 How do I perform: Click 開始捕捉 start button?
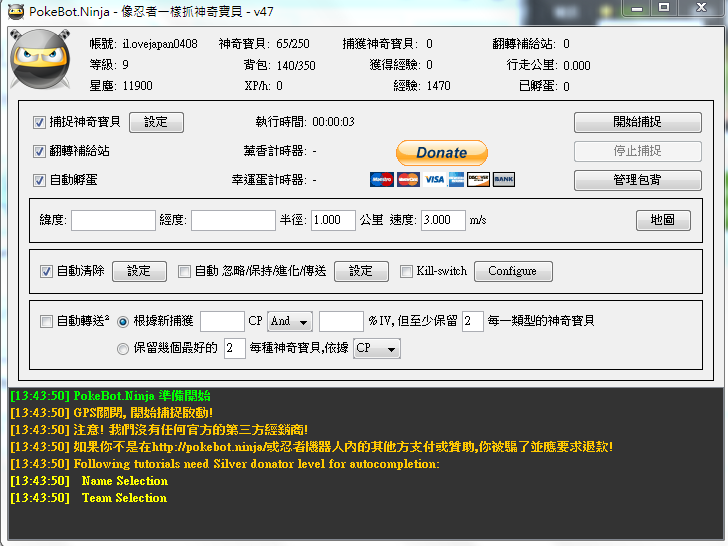(637, 122)
